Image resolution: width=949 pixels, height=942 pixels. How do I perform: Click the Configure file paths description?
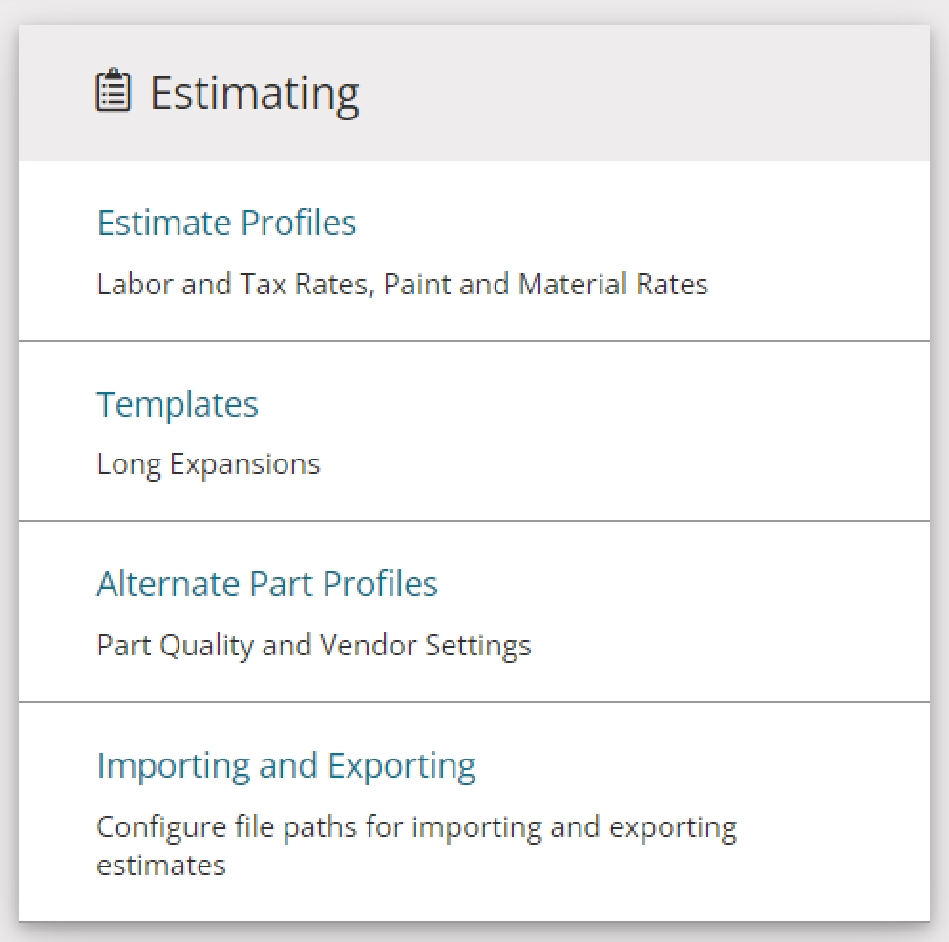tap(416, 846)
